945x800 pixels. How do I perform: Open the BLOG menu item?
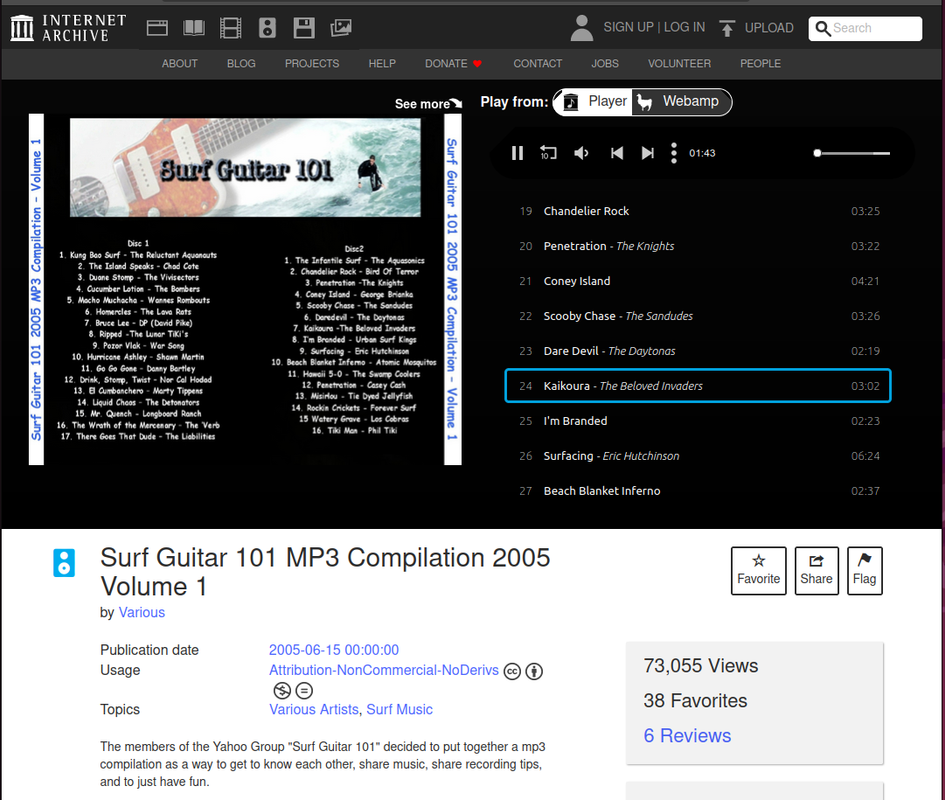241,63
